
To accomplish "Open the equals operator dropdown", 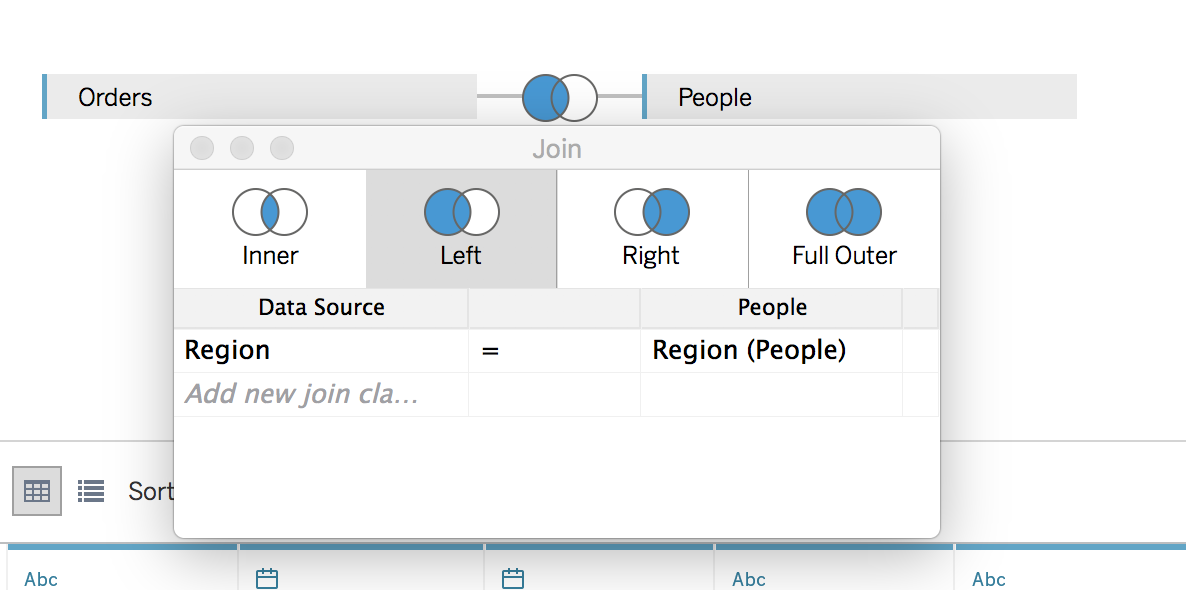I will (x=553, y=351).
